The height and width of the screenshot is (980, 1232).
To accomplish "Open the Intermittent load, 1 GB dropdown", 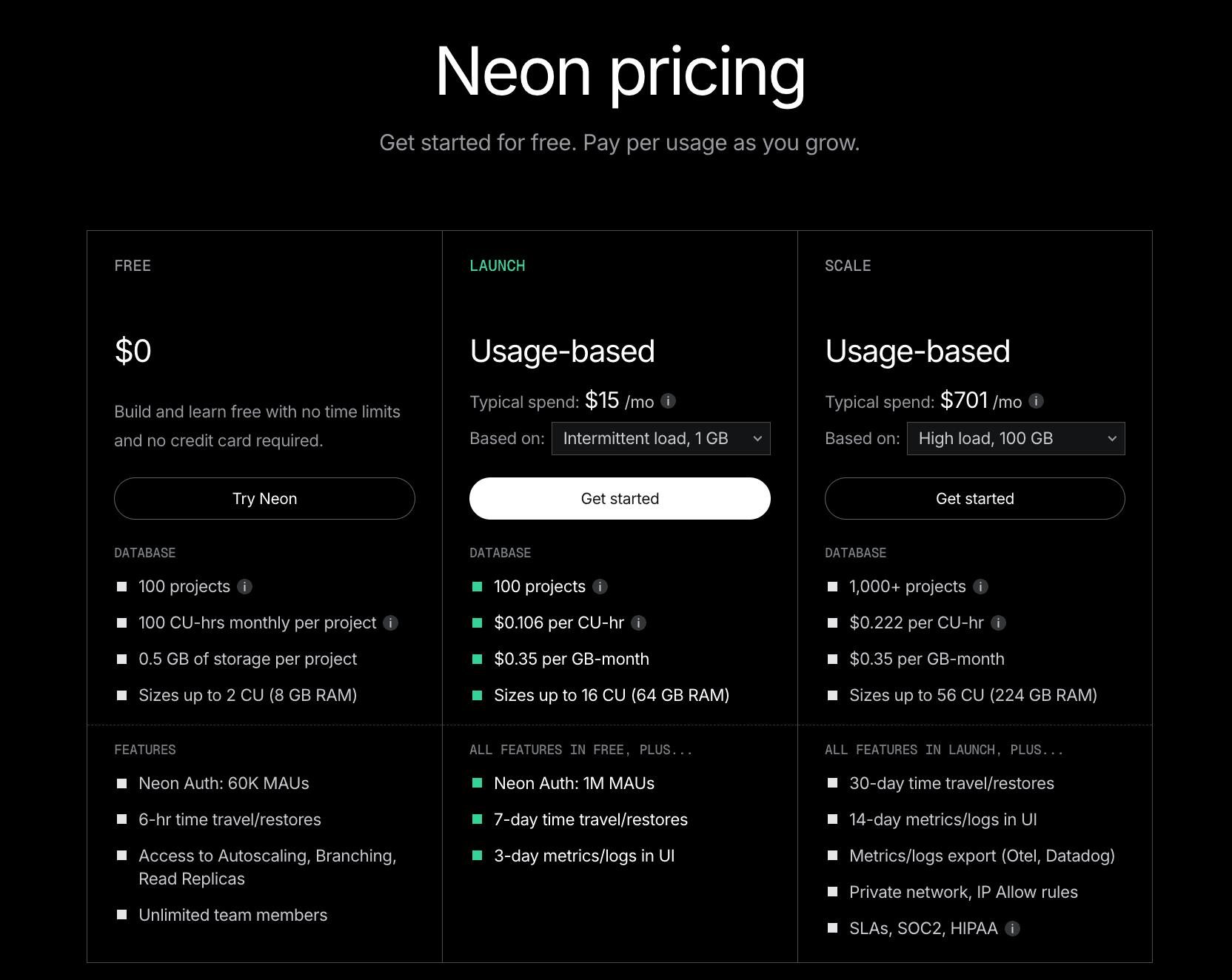I will pyautogui.click(x=661, y=438).
